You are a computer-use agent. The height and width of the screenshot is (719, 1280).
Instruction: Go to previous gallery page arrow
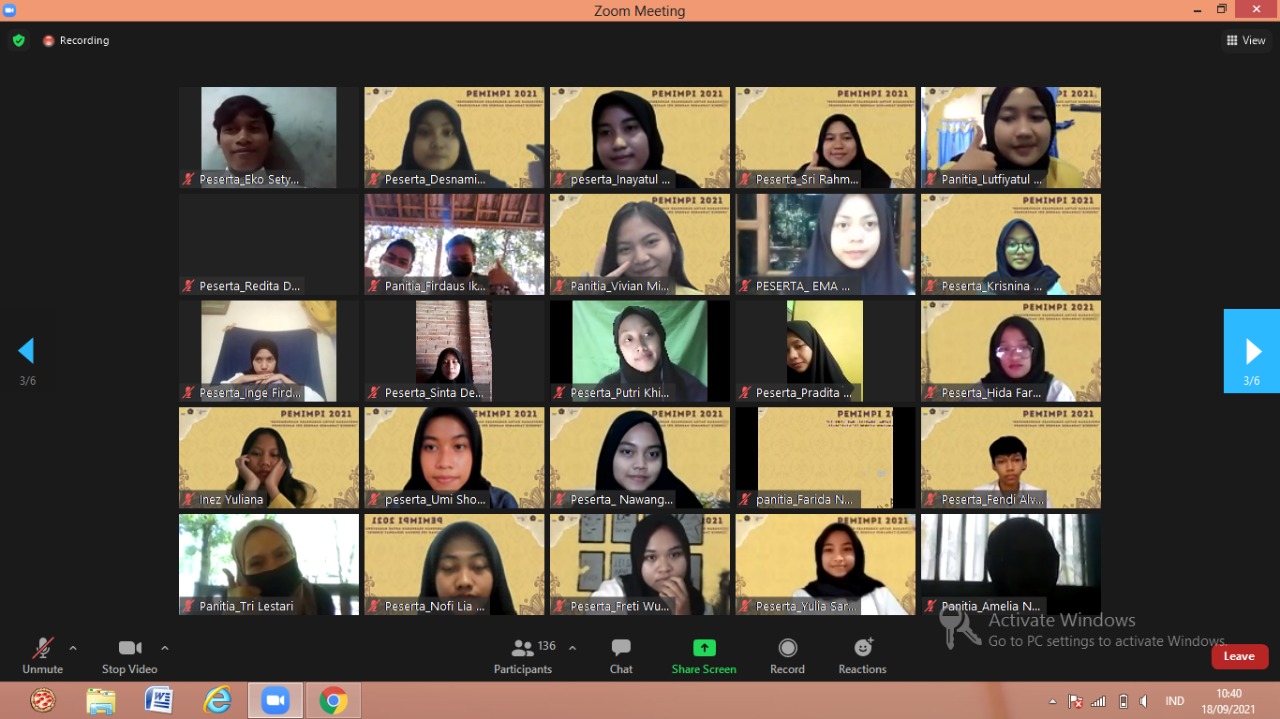click(x=26, y=351)
